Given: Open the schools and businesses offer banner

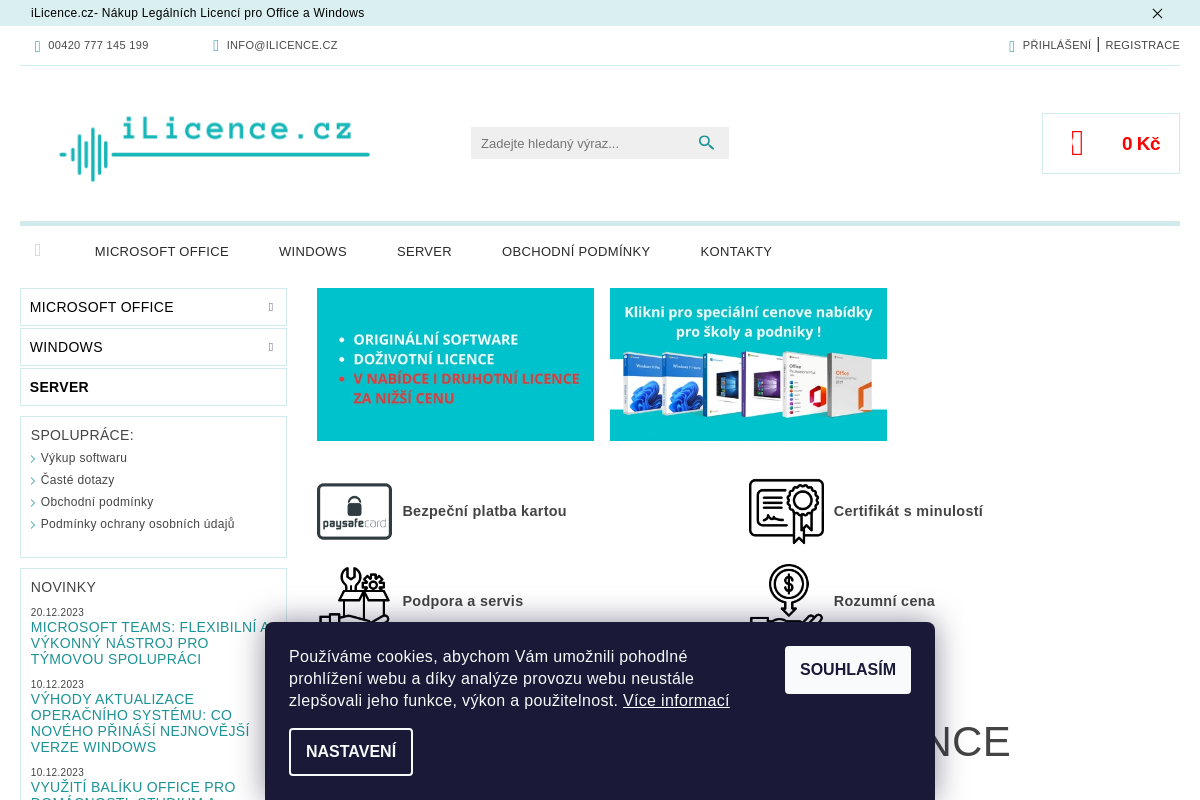Looking at the screenshot, I should 748,364.
